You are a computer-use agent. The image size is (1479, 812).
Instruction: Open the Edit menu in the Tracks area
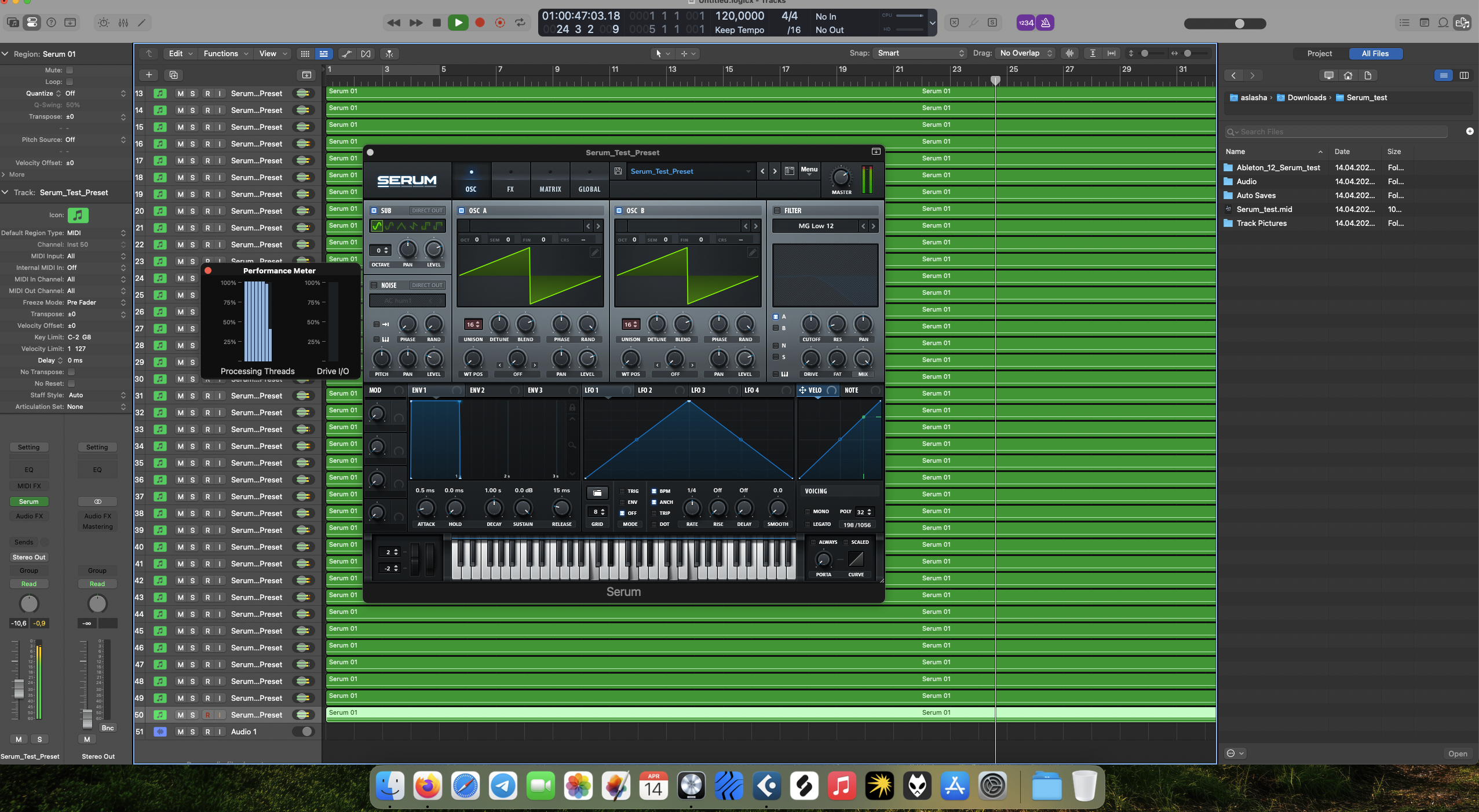pos(180,53)
